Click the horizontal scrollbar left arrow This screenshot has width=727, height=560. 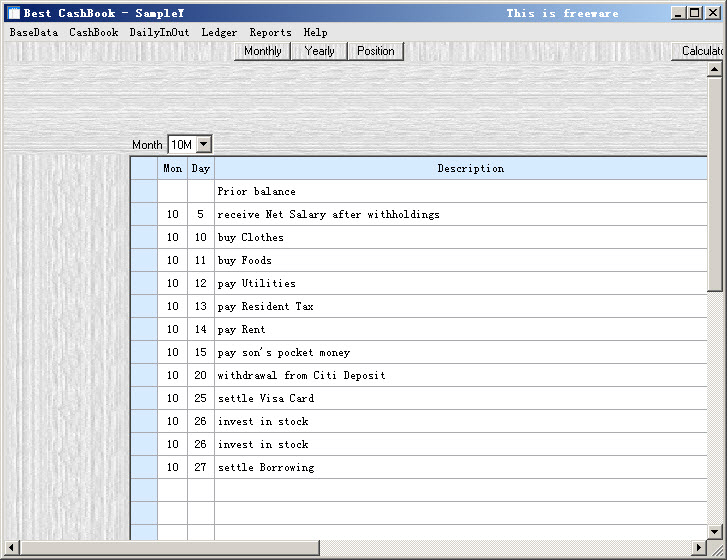11,547
